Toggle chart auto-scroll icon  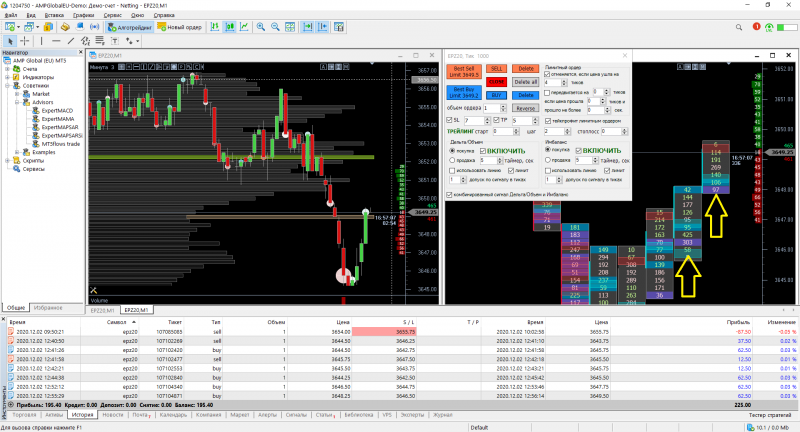coord(308,27)
